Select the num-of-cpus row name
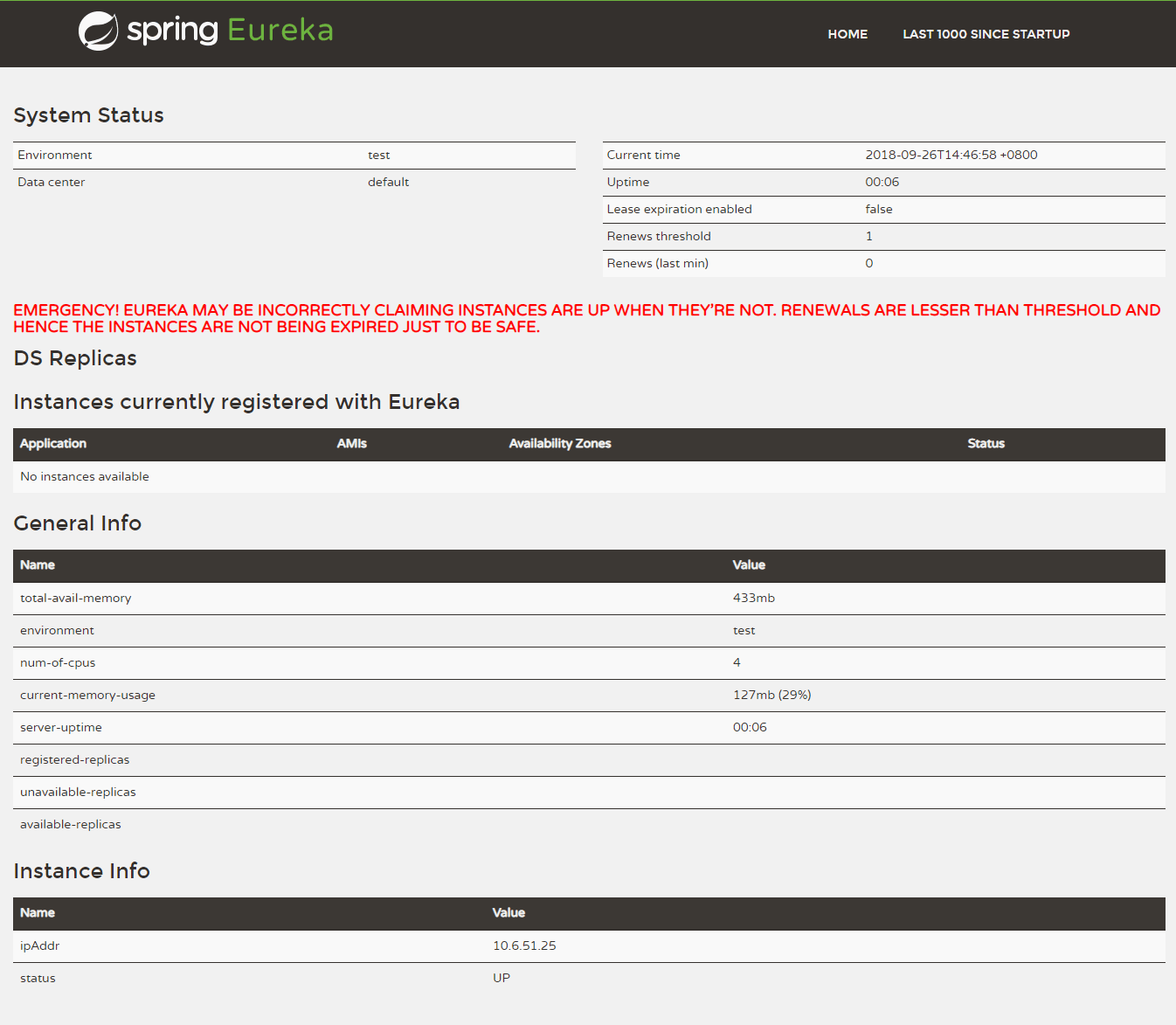This screenshot has height=1025, width=1176. tap(58, 663)
